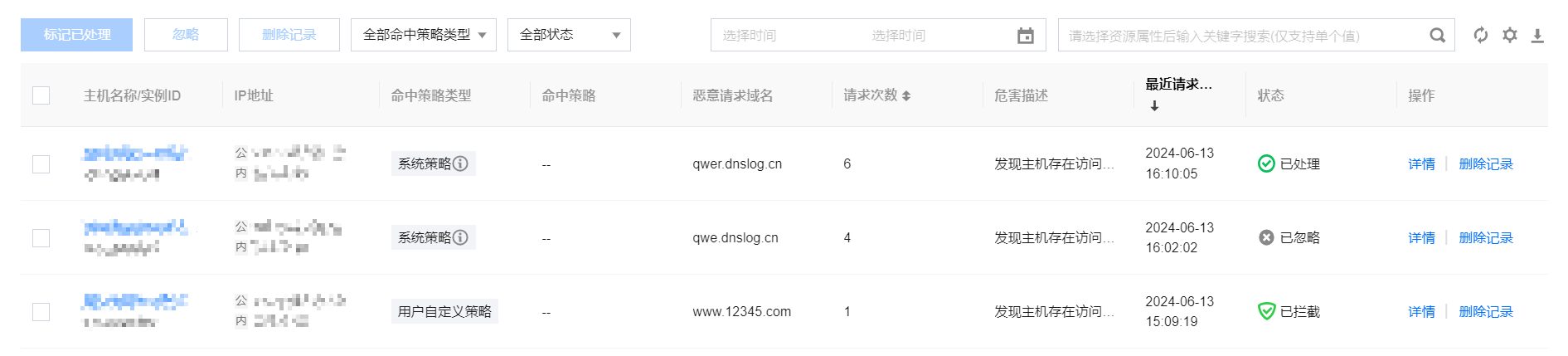
Task: Open column settings gear icon
Action: 1510,35
